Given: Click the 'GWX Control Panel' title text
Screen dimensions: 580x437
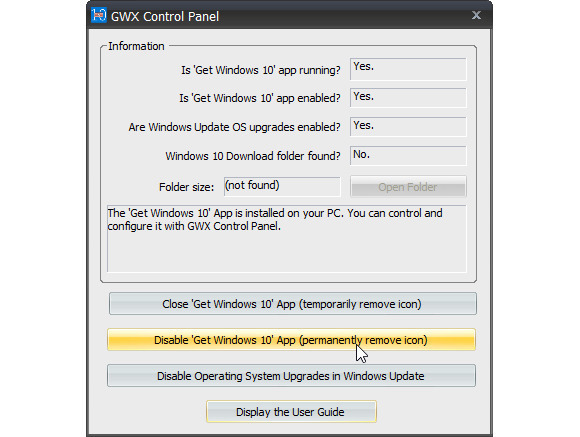Looking at the screenshot, I should click(x=165, y=17).
